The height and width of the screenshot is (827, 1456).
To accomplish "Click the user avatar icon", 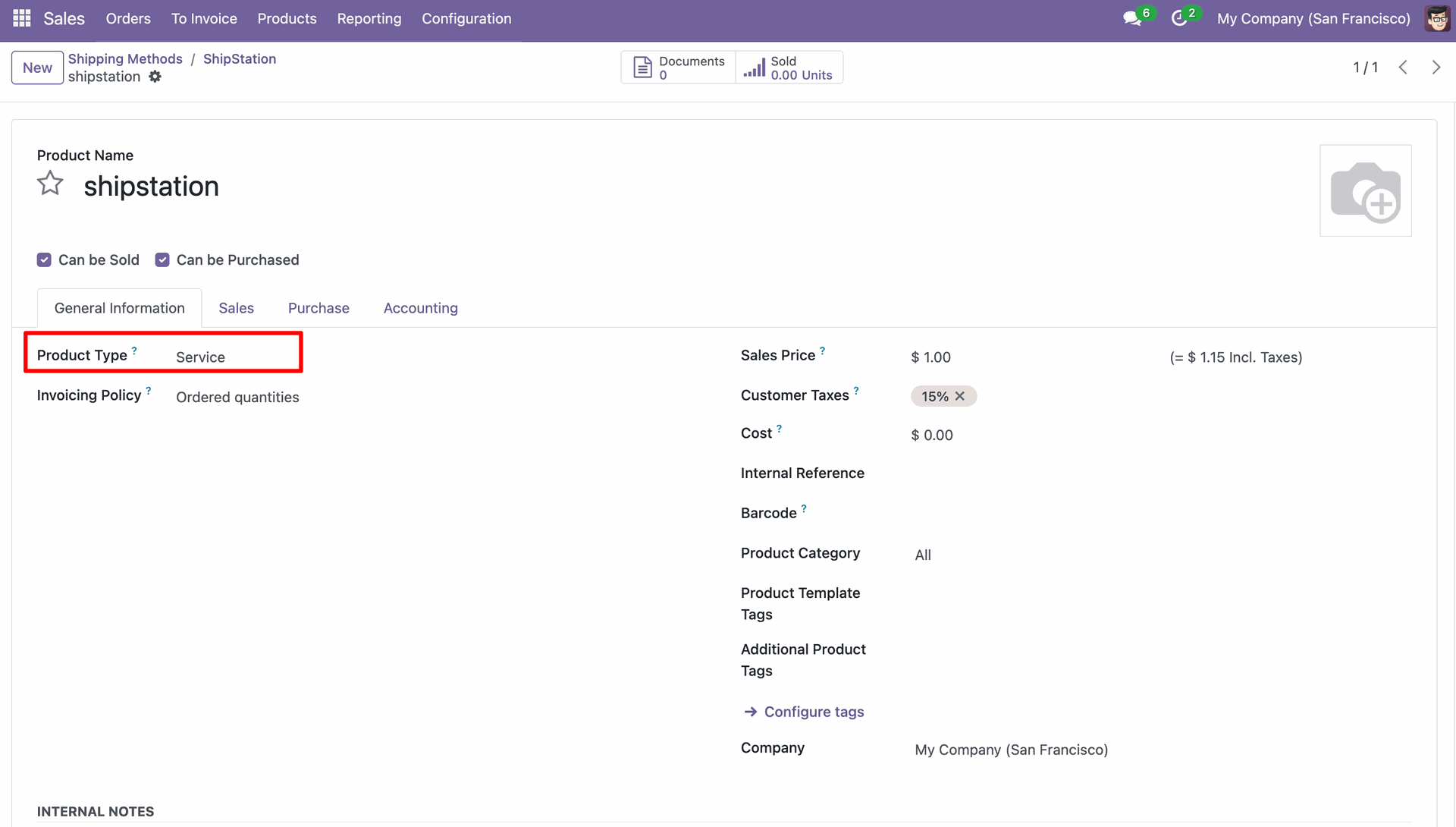I will tap(1436, 19).
